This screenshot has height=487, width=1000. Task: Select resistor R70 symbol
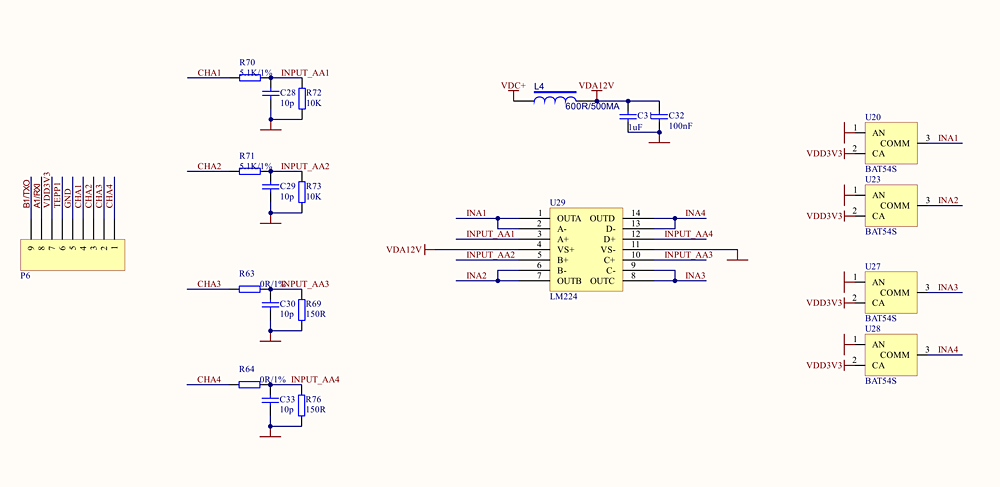(249, 78)
